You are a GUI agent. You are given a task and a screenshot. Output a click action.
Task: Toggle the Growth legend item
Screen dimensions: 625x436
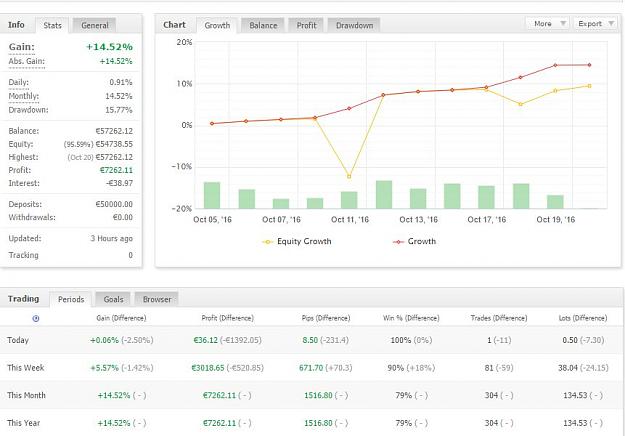coord(414,241)
